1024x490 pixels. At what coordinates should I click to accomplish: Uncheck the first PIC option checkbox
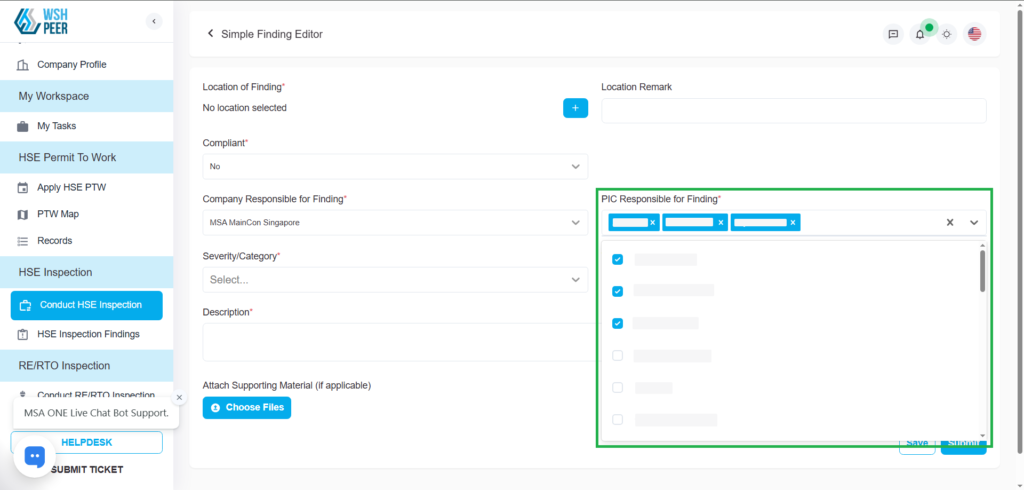617,259
